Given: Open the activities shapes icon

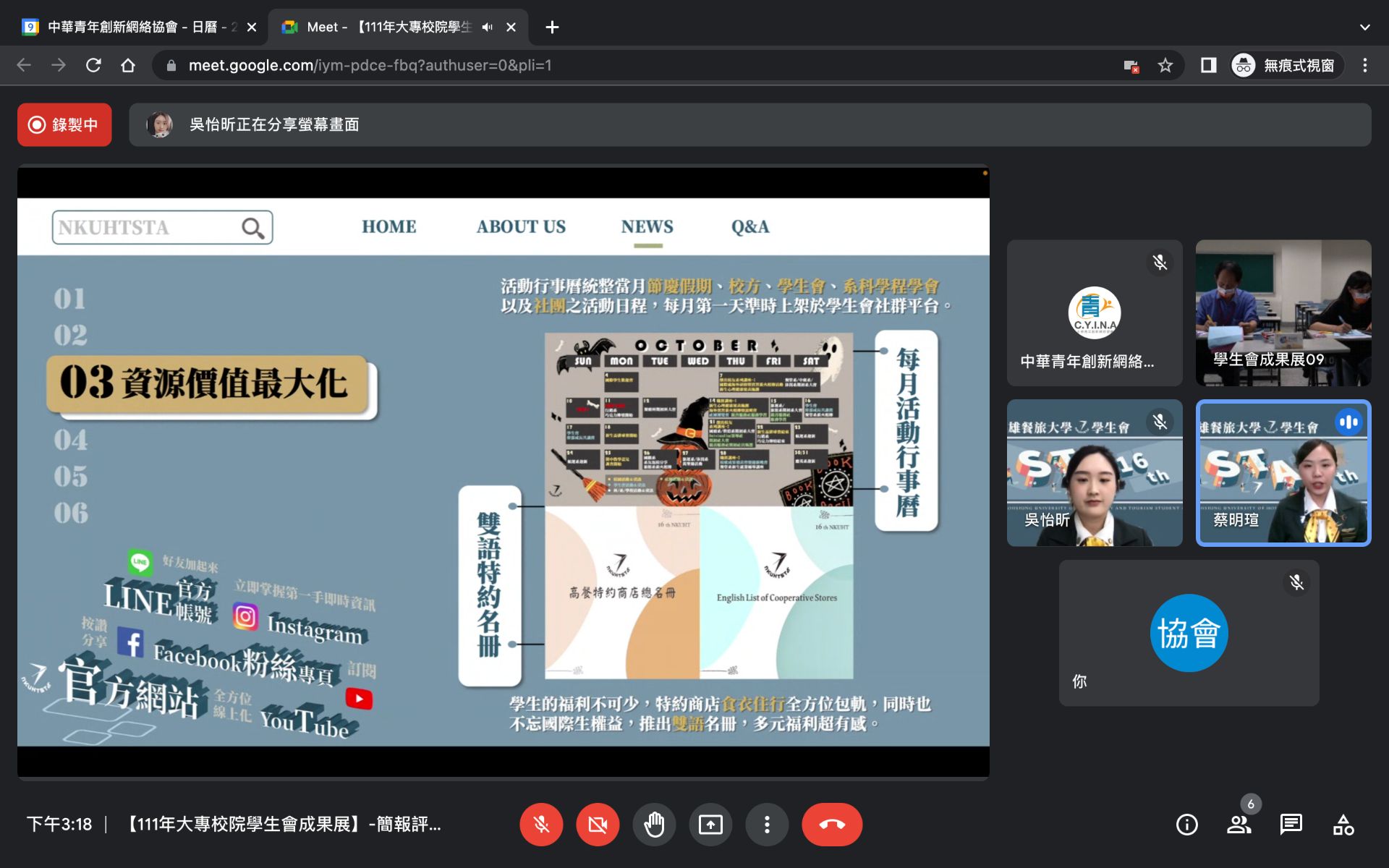Looking at the screenshot, I should click(x=1343, y=825).
